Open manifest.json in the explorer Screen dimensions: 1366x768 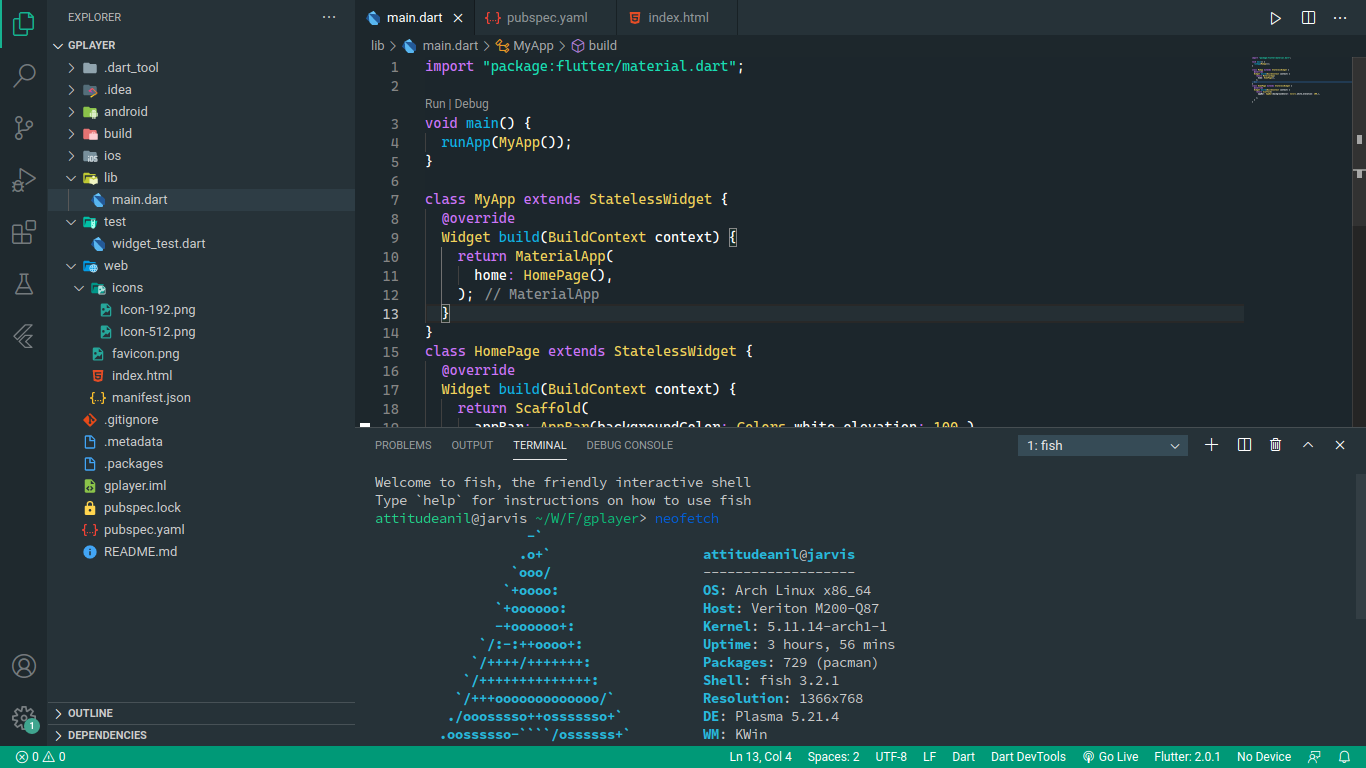[x=201, y=397]
